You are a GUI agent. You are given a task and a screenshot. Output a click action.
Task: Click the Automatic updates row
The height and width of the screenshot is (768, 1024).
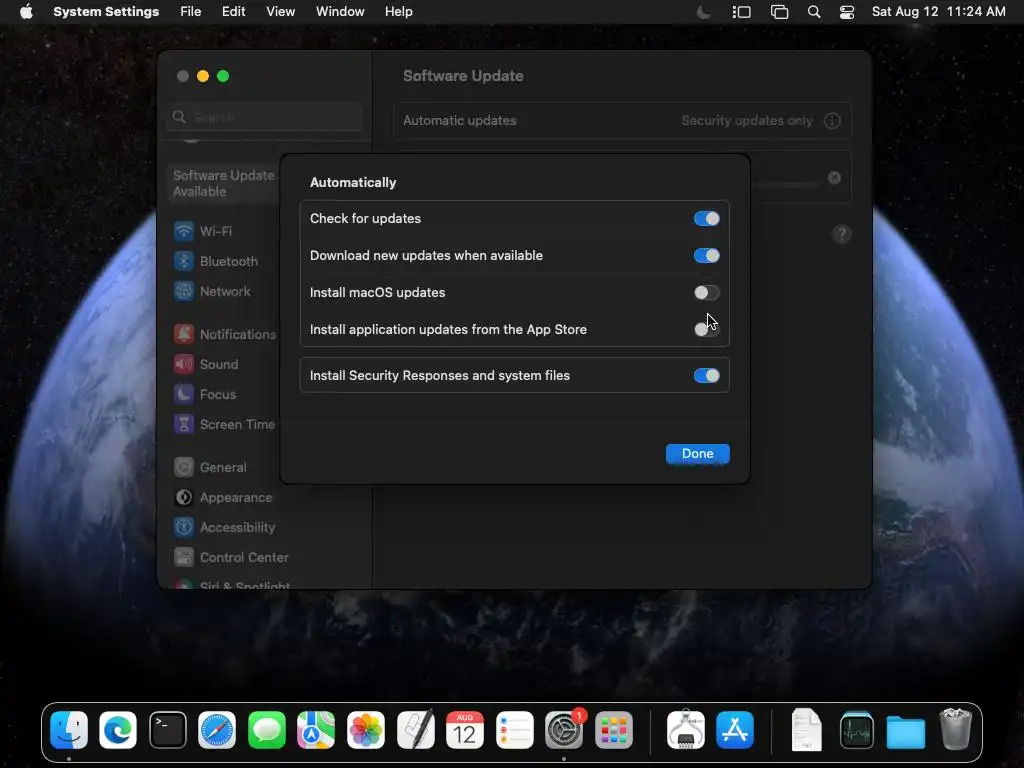pos(622,121)
